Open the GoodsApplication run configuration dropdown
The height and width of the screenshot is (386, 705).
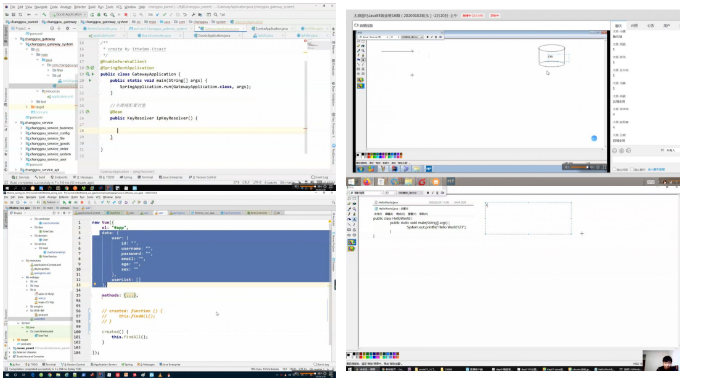click(69, 14)
